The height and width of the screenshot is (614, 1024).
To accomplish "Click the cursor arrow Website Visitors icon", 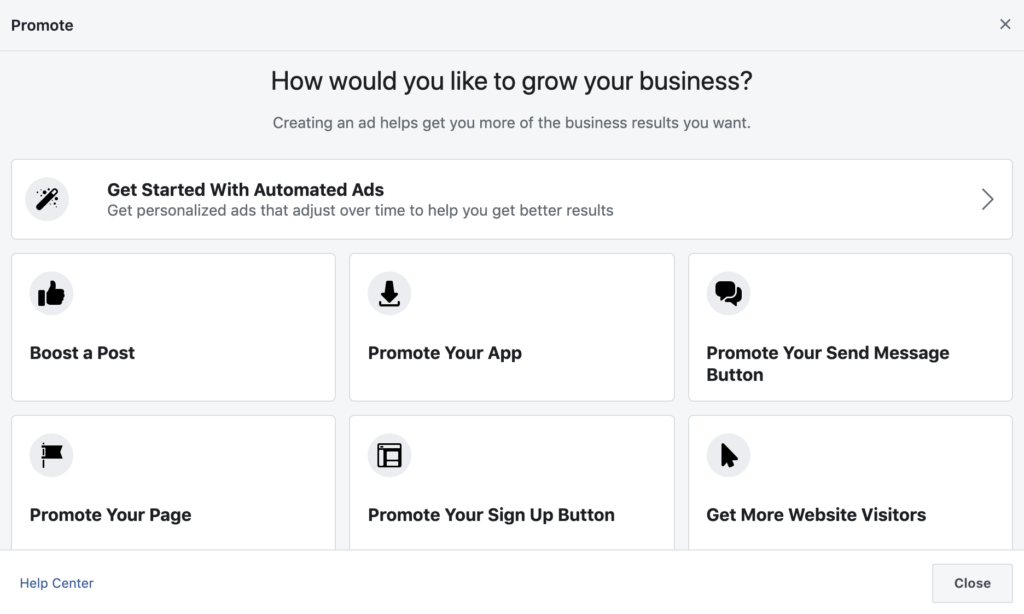I will (728, 455).
